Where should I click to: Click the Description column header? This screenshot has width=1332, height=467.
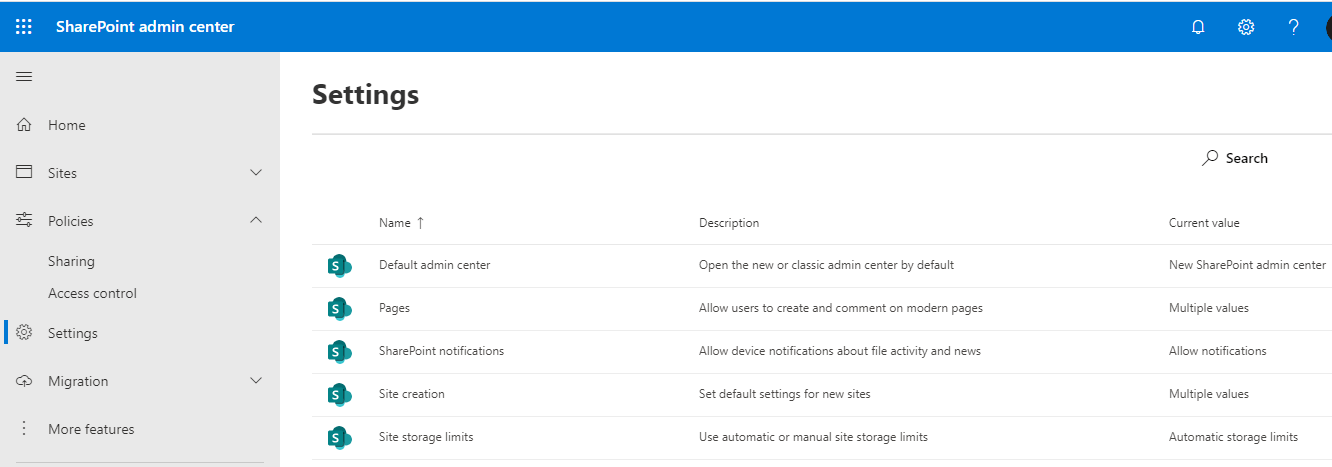point(729,223)
